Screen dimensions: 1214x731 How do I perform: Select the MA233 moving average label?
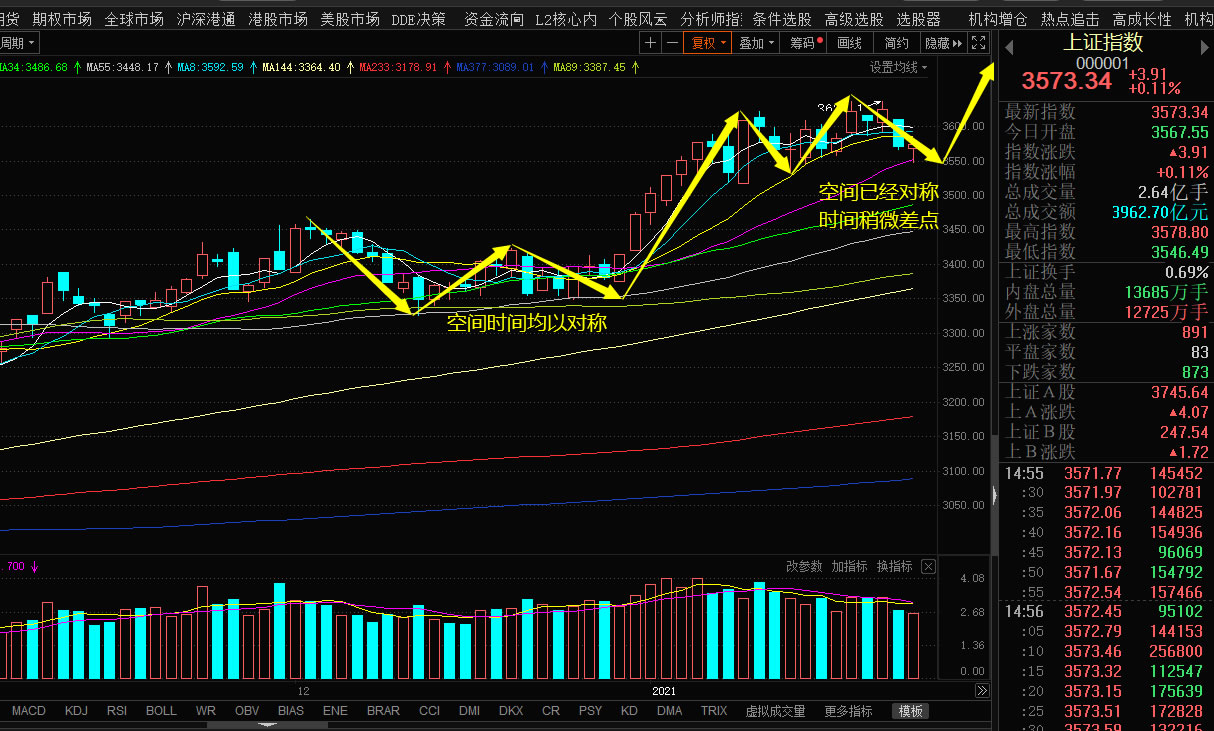click(398, 67)
